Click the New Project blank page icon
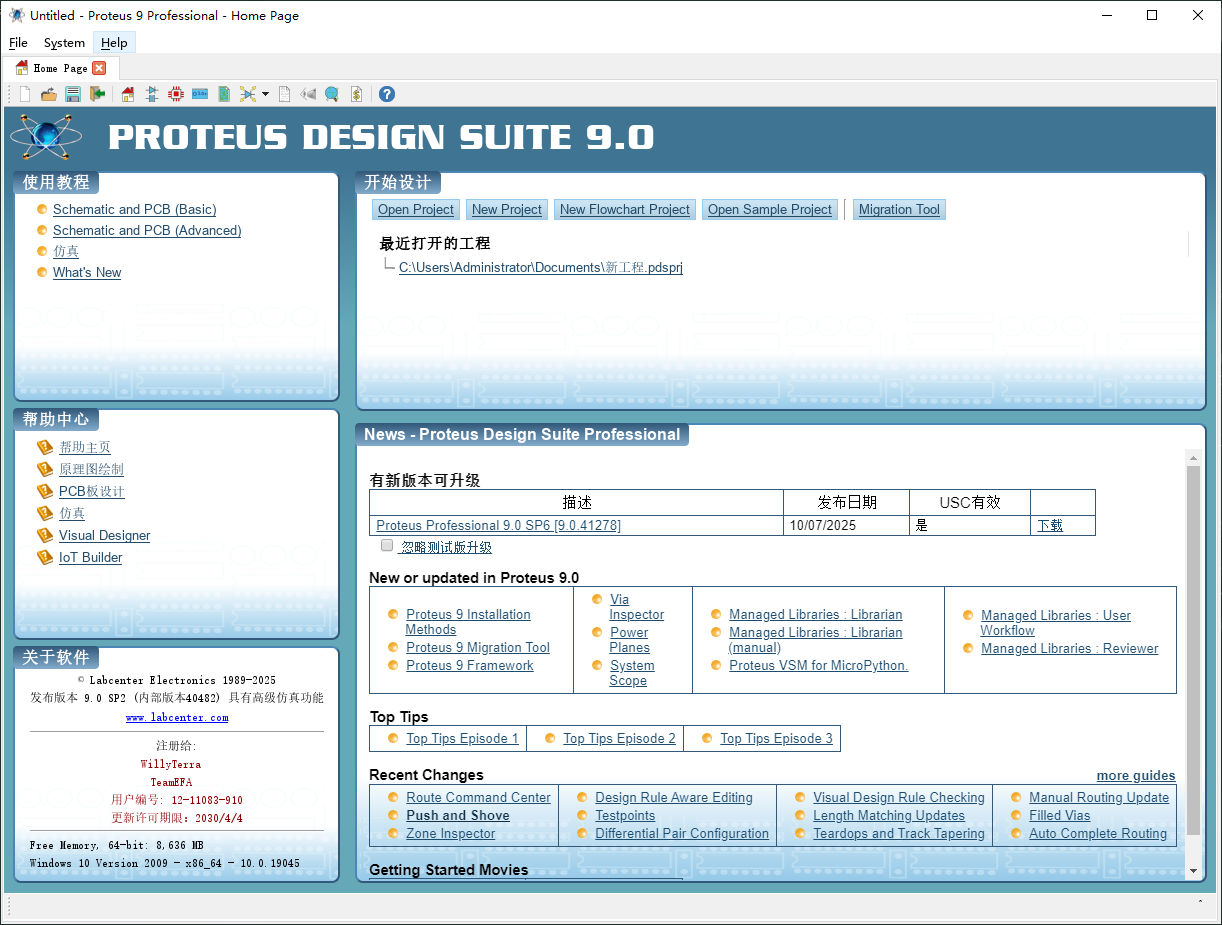 [x=25, y=94]
